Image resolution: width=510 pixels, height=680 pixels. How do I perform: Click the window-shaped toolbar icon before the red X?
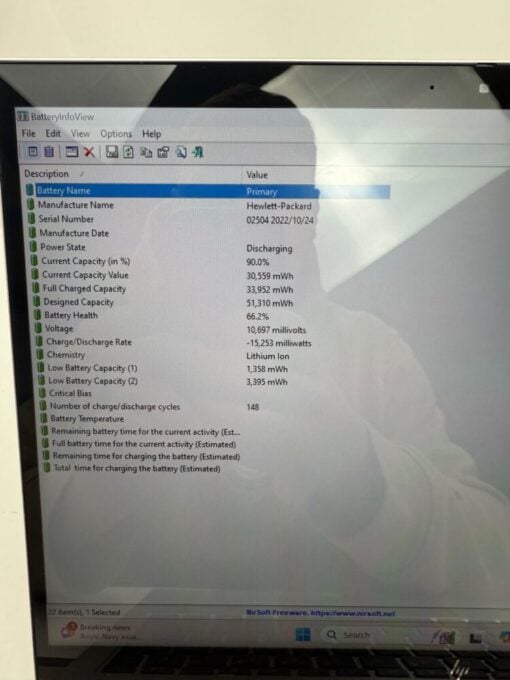[x=72, y=151]
